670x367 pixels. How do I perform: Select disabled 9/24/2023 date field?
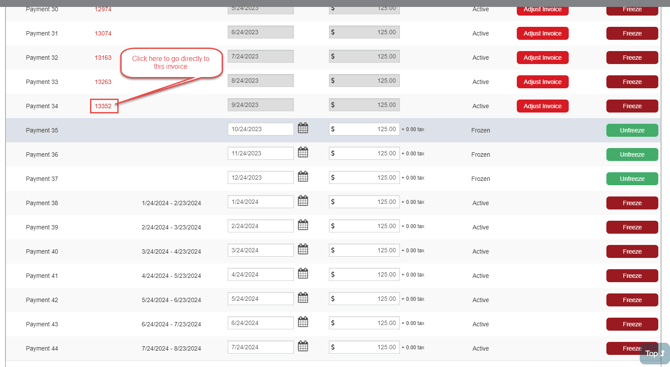coord(261,105)
